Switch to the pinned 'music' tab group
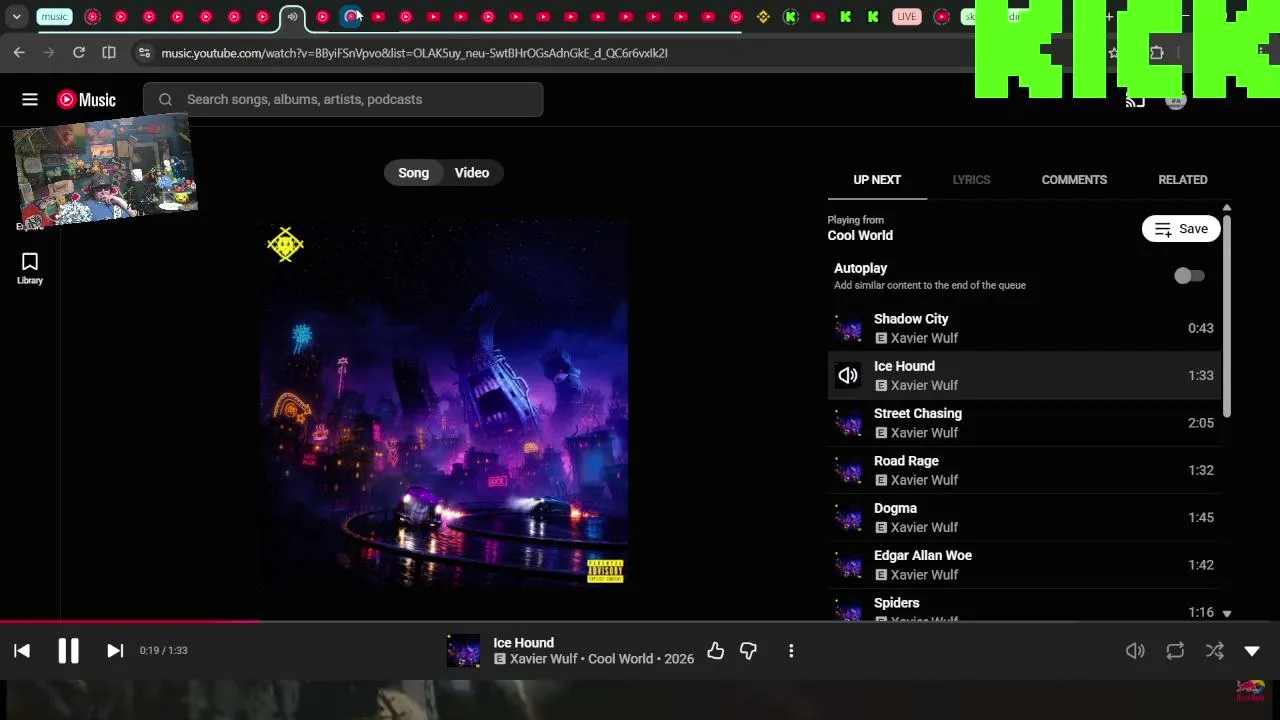The width and height of the screenshot is (1280, 720). (x=54, y=16)
